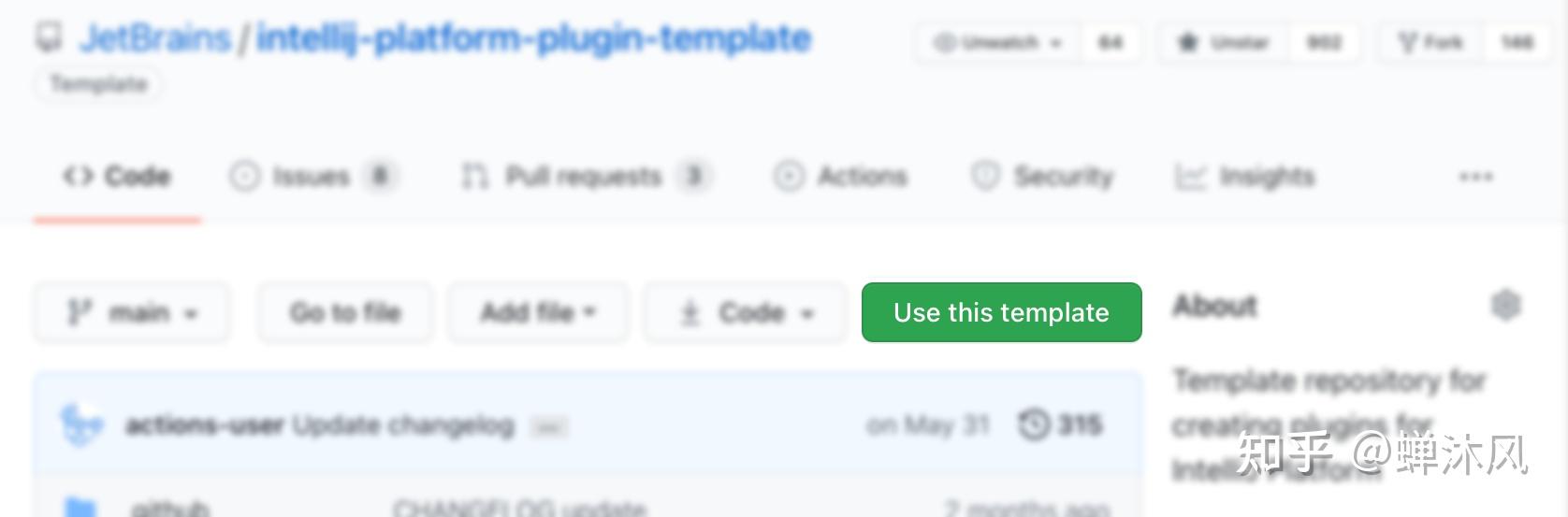Open the Security tab

[x=1043, y=176]
